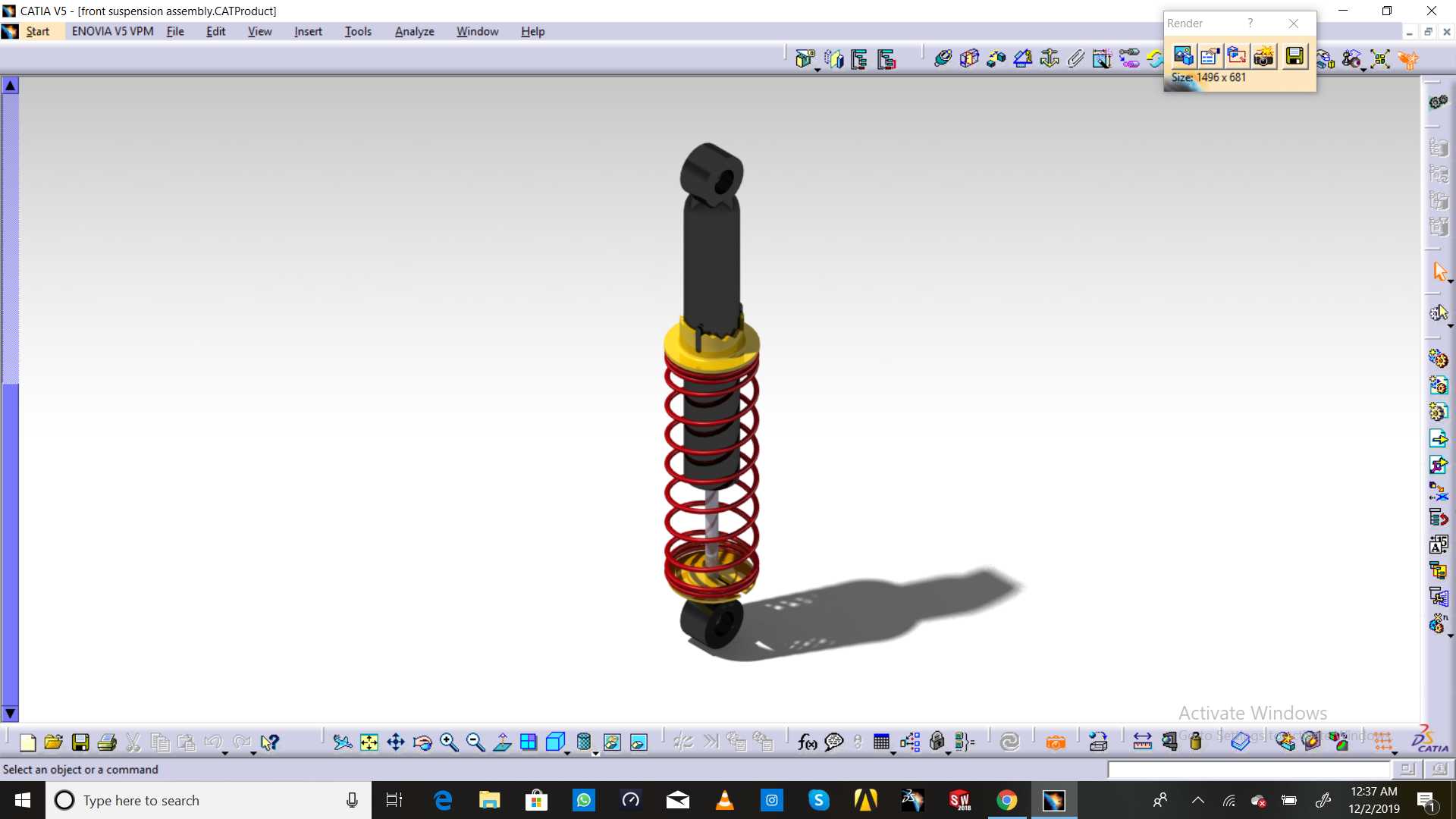This screenshot has height=819, width=1456.
Task: Click the Render Shooting settings icon in Render panel
Action: point(1210,56)
